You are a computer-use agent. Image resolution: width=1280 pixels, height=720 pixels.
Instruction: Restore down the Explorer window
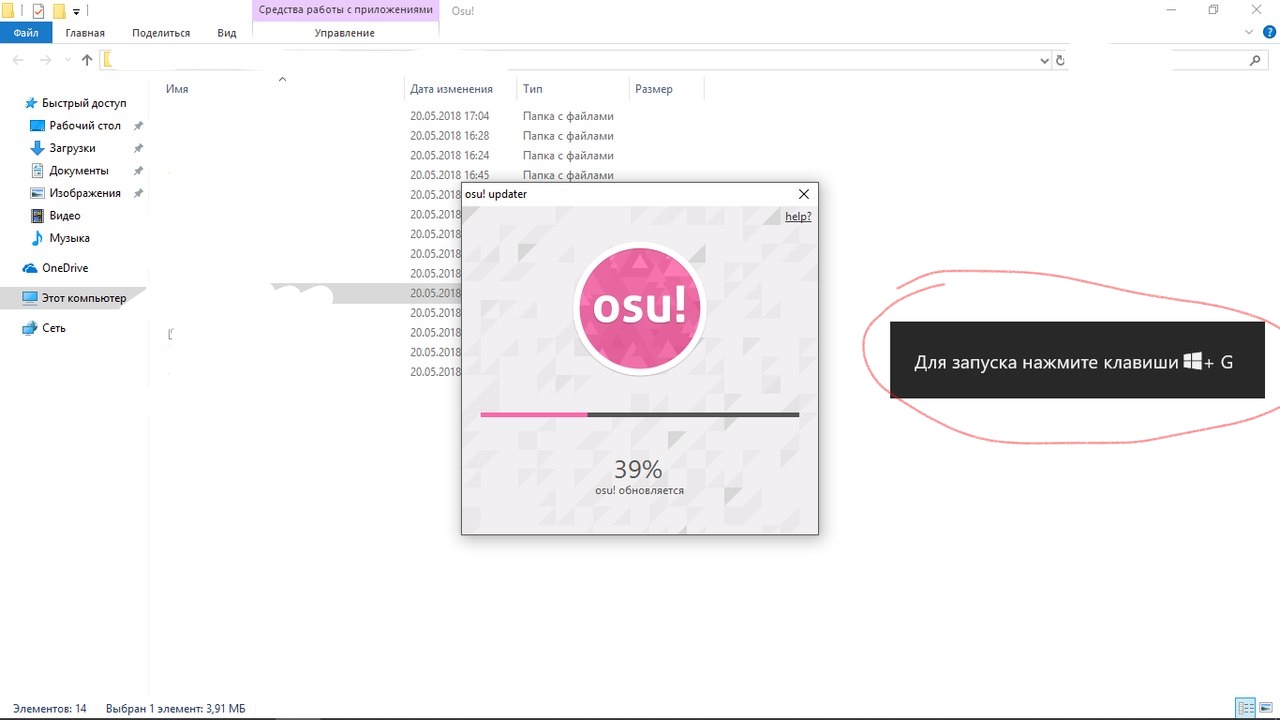point(1214,10)
